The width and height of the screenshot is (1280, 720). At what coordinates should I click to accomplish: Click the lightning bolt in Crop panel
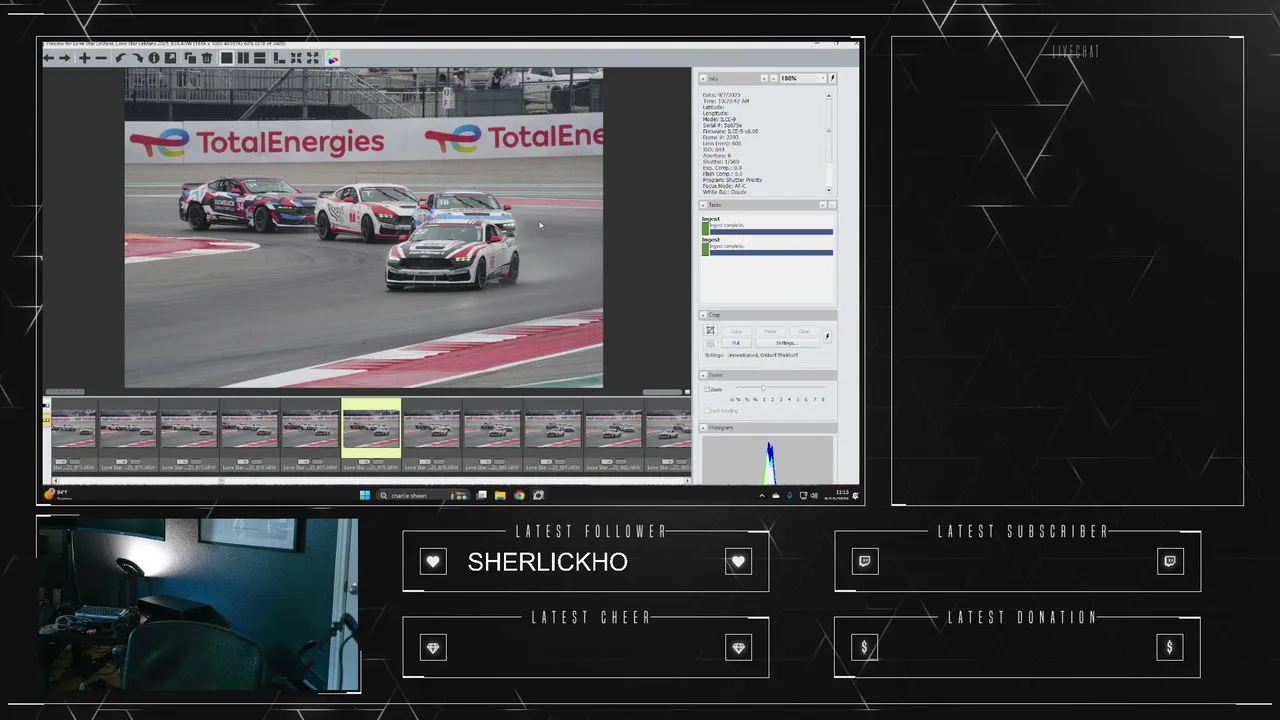[x=827, y=337]
